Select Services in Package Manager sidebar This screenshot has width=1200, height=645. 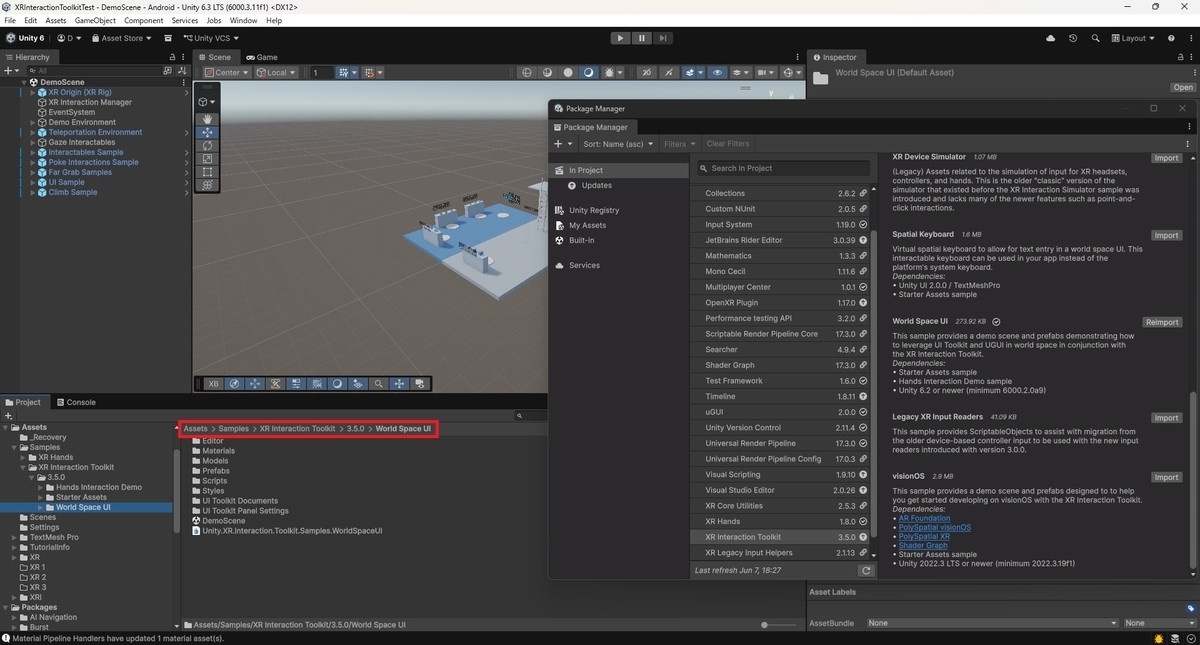pos(584,265)
